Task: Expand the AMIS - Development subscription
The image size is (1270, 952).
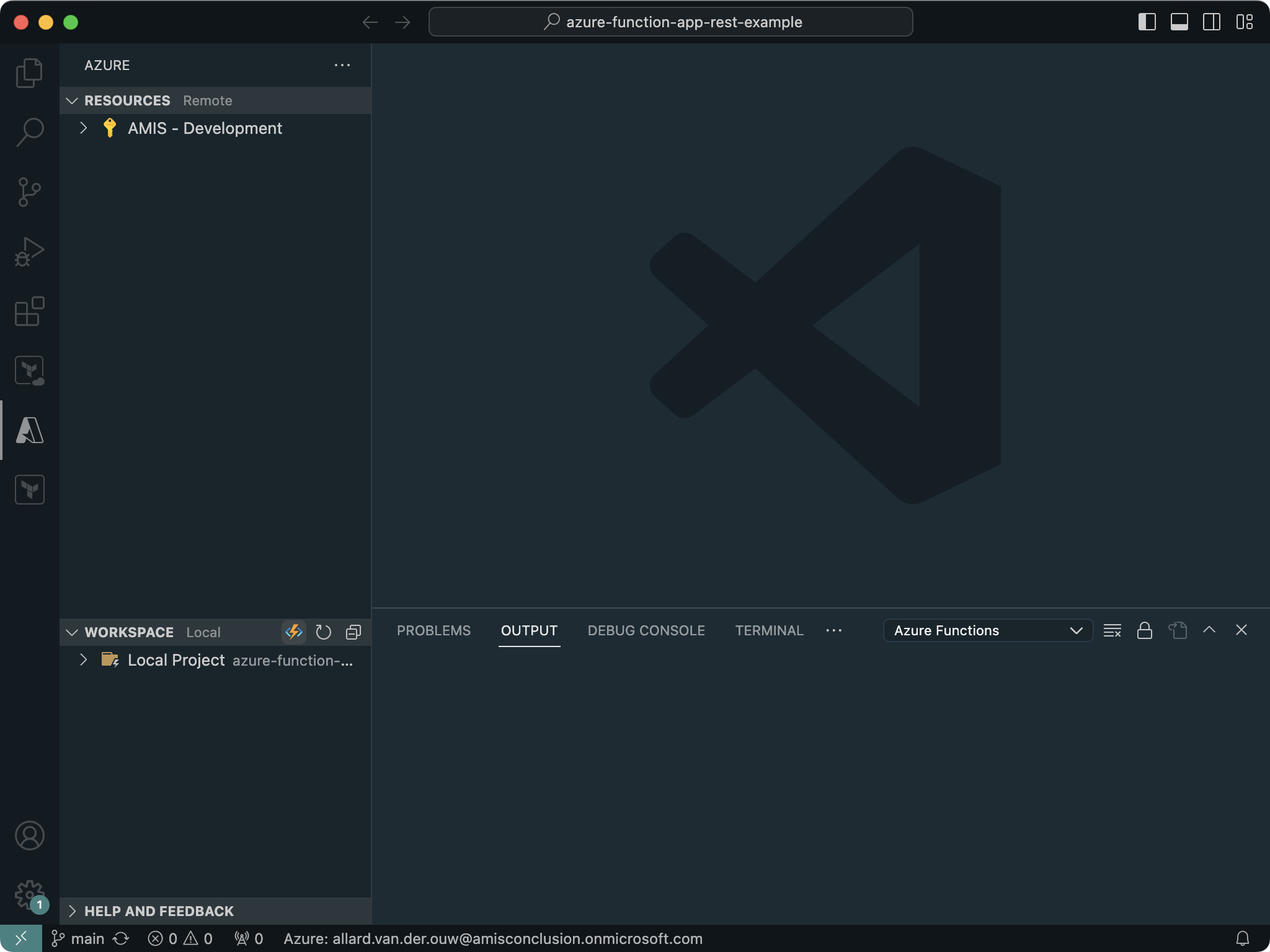Action: pyautogui.click(x=84, y=128)
